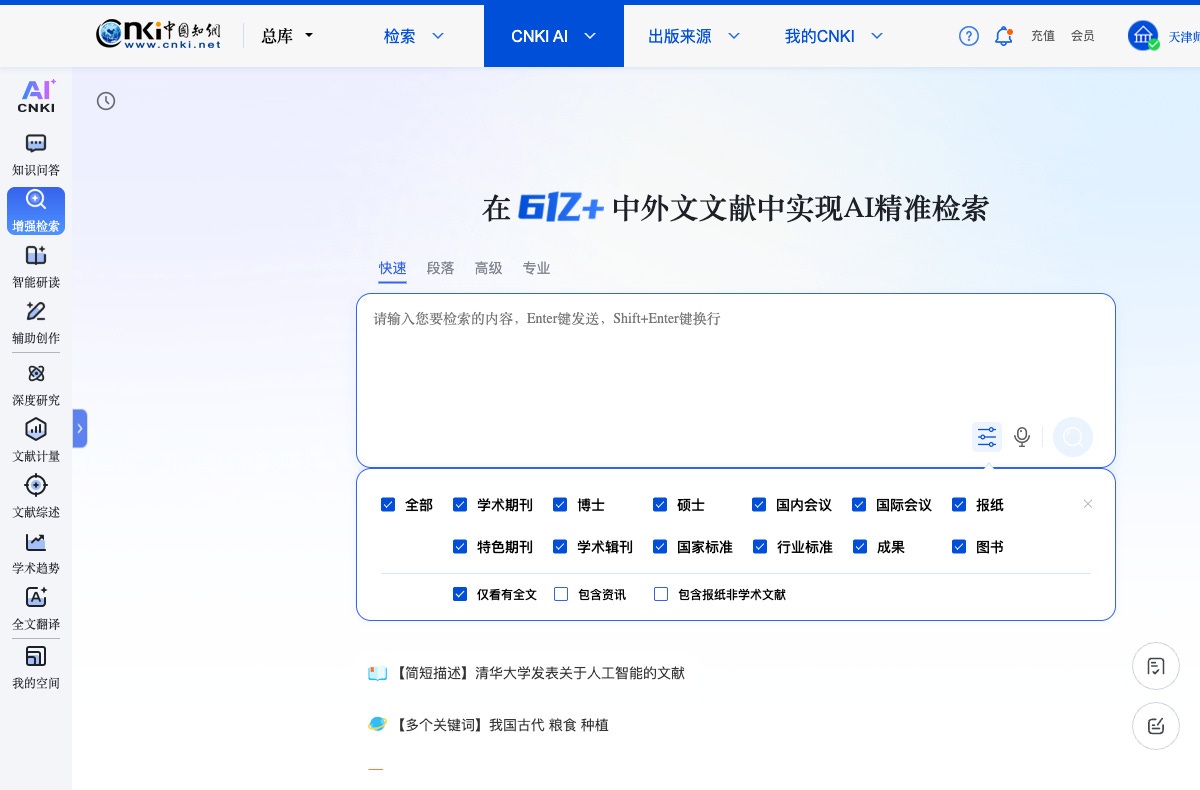This screenshot has width=1200, height=790.
Task: Open 文献综述 sidebar tool
Action: pyautogui.click(x=36, y=497)
